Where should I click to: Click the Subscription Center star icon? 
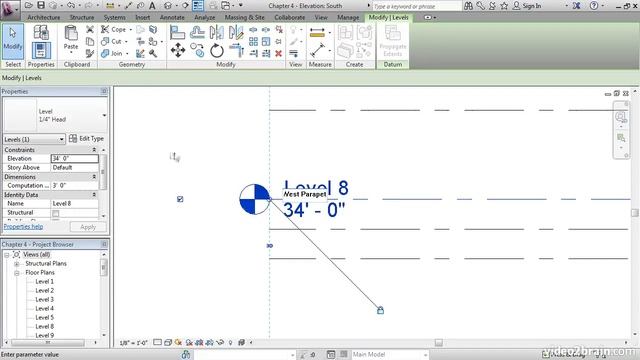[x=504, y=6]
